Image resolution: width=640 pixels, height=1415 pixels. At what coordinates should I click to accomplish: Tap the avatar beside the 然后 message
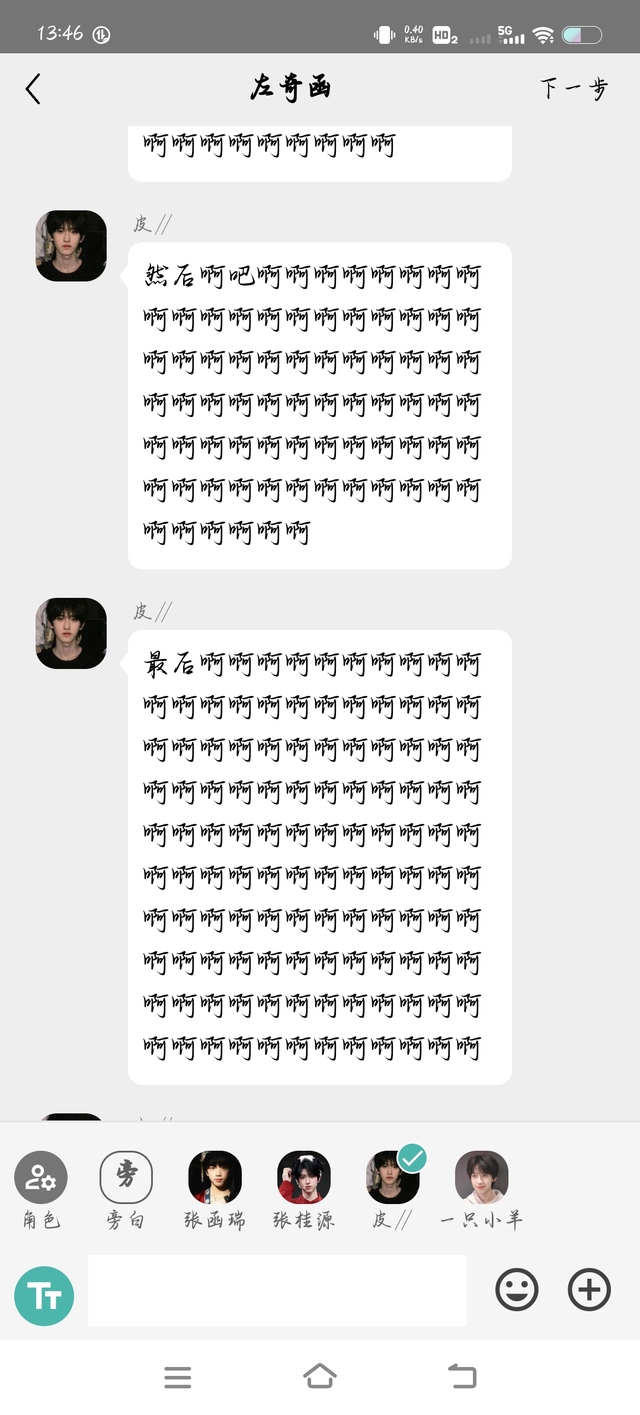71,245
